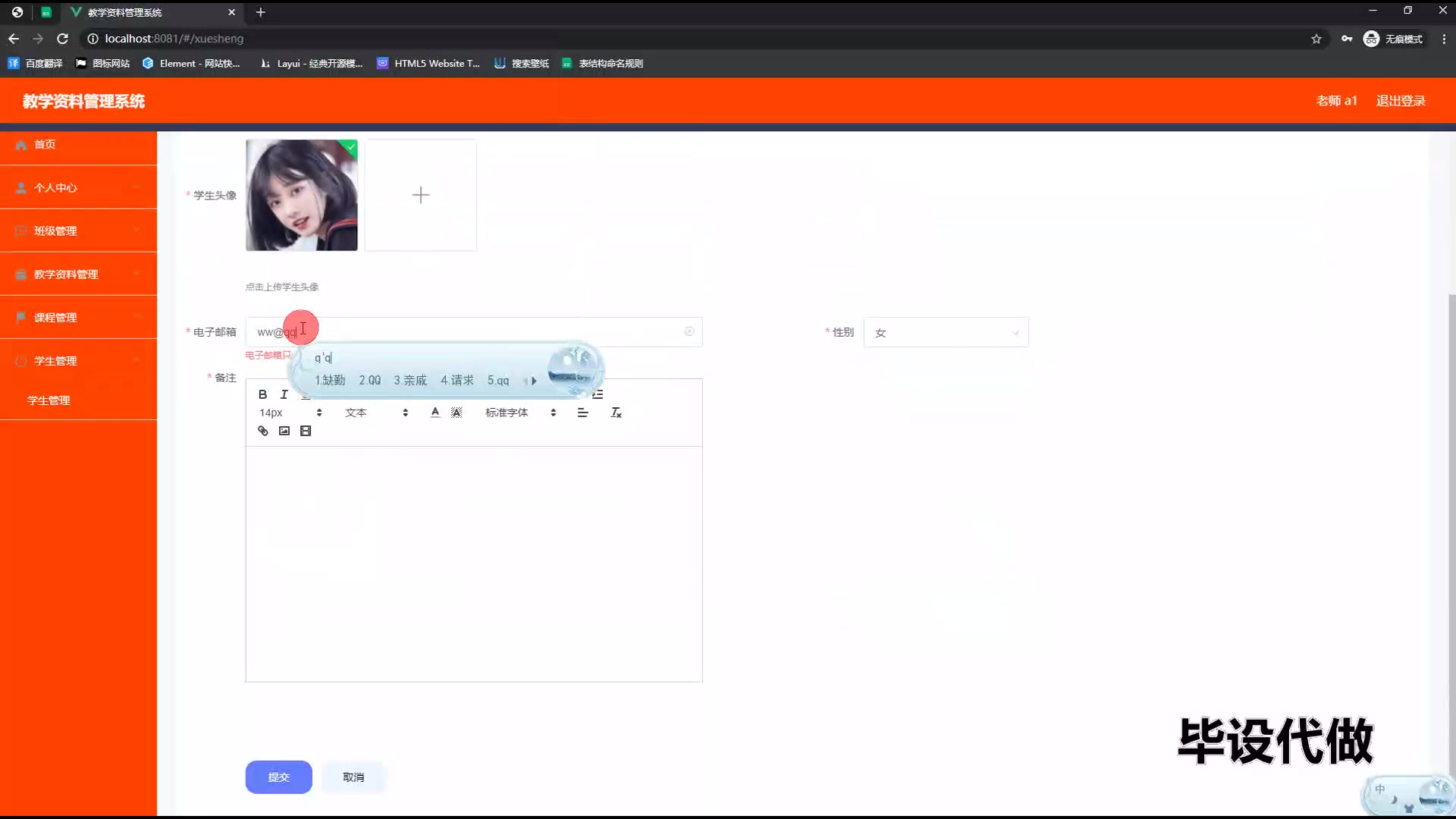This screenshot has width=1456, height=819.
Task: Click the 教学资料管理 chevron arrow
Action: tap(136, 274)
